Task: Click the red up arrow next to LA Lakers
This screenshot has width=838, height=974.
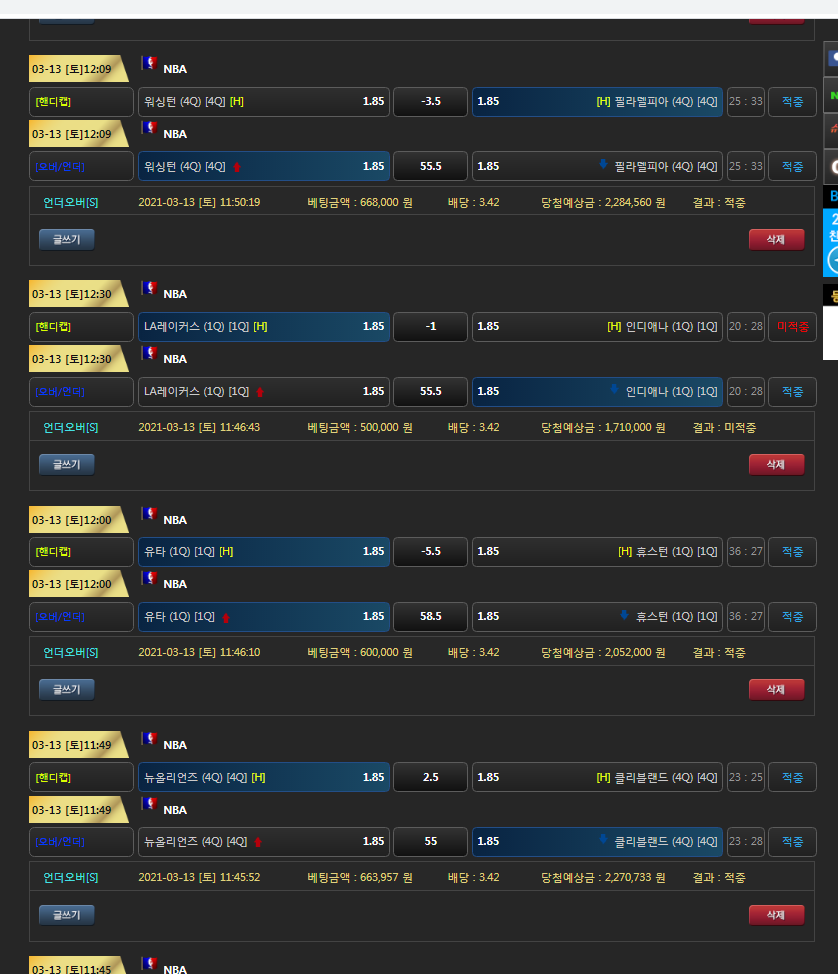Action: [x=260, y=392]
